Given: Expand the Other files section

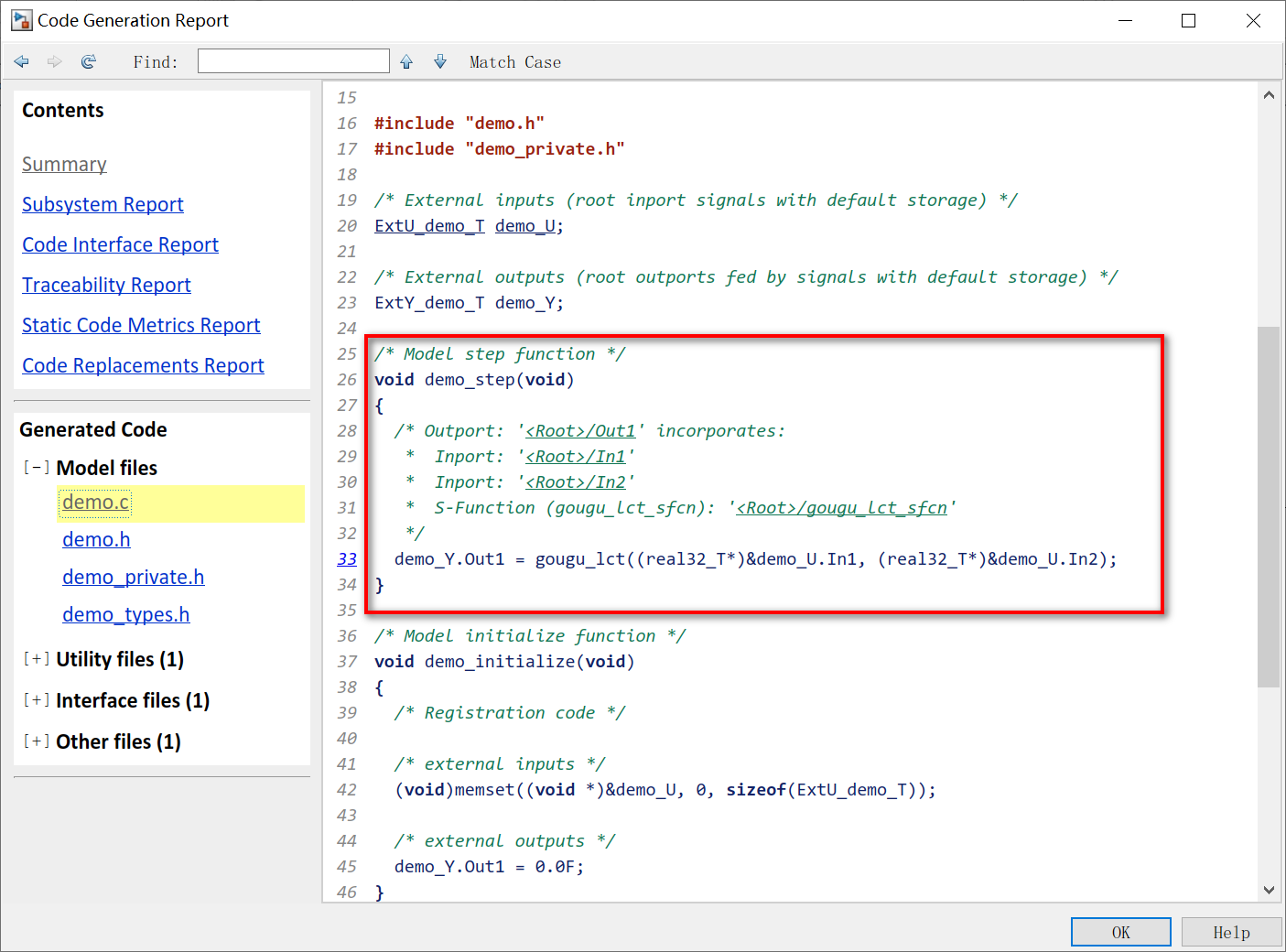Looking at the screenshot, I should coord(36,741).
